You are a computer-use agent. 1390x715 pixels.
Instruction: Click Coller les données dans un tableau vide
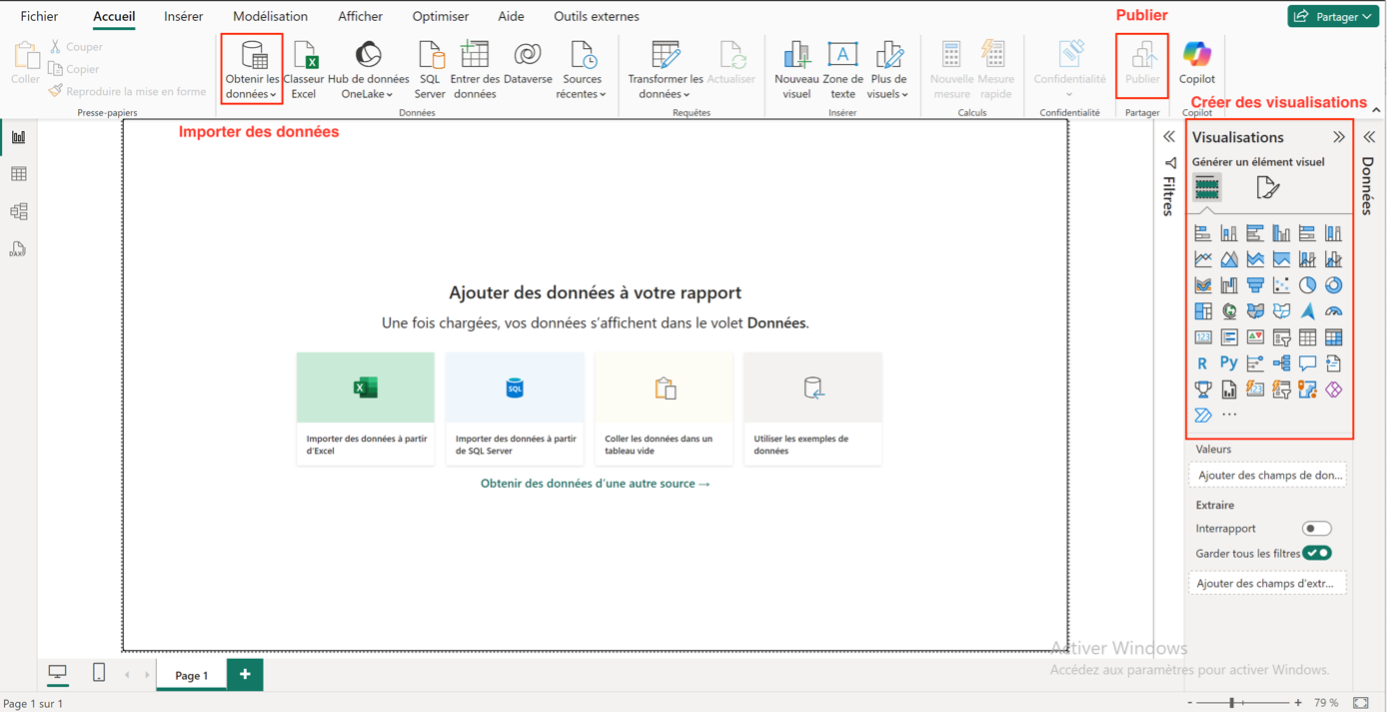663,408
